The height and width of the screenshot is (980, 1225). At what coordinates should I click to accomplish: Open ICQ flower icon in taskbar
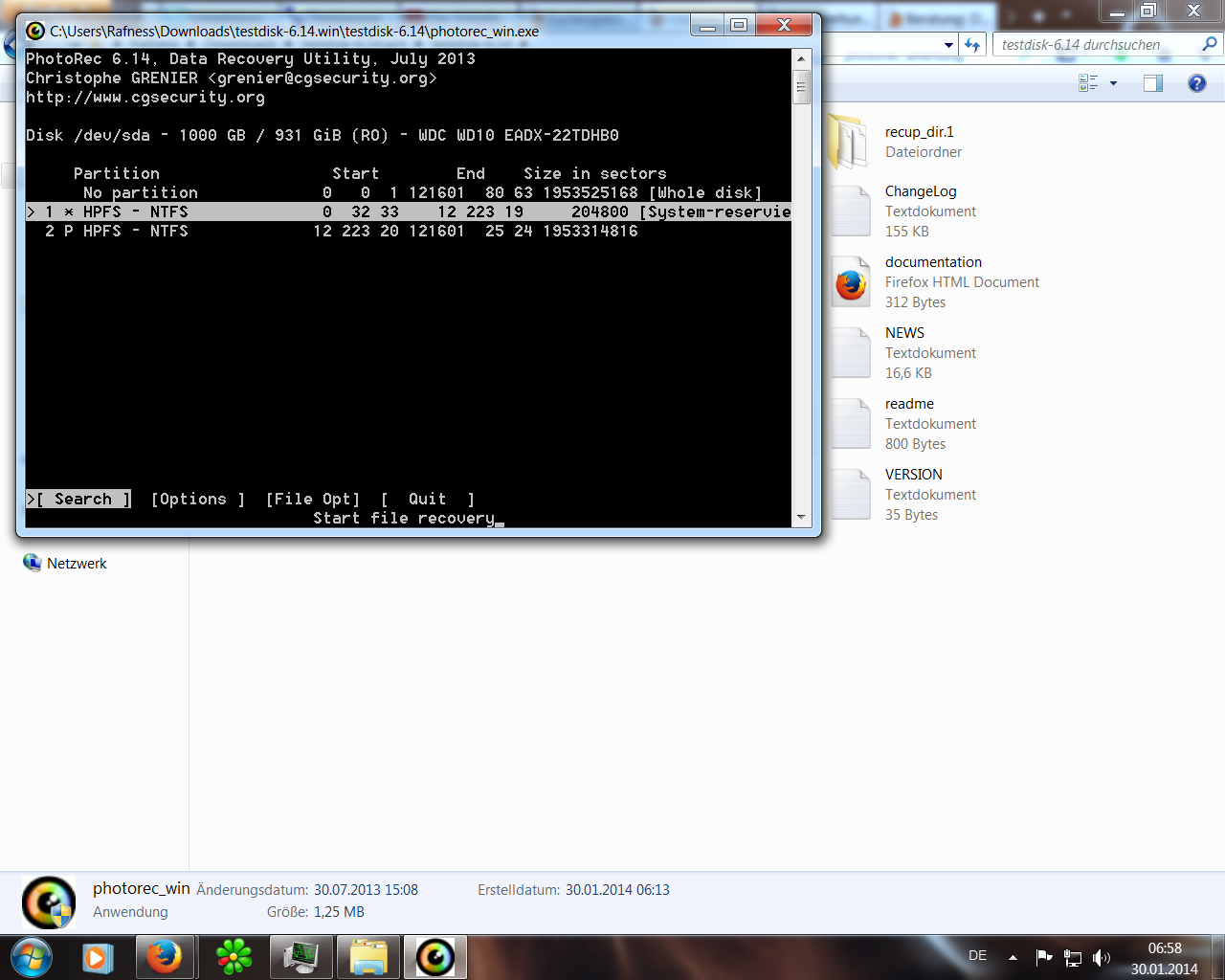[234, 957]
